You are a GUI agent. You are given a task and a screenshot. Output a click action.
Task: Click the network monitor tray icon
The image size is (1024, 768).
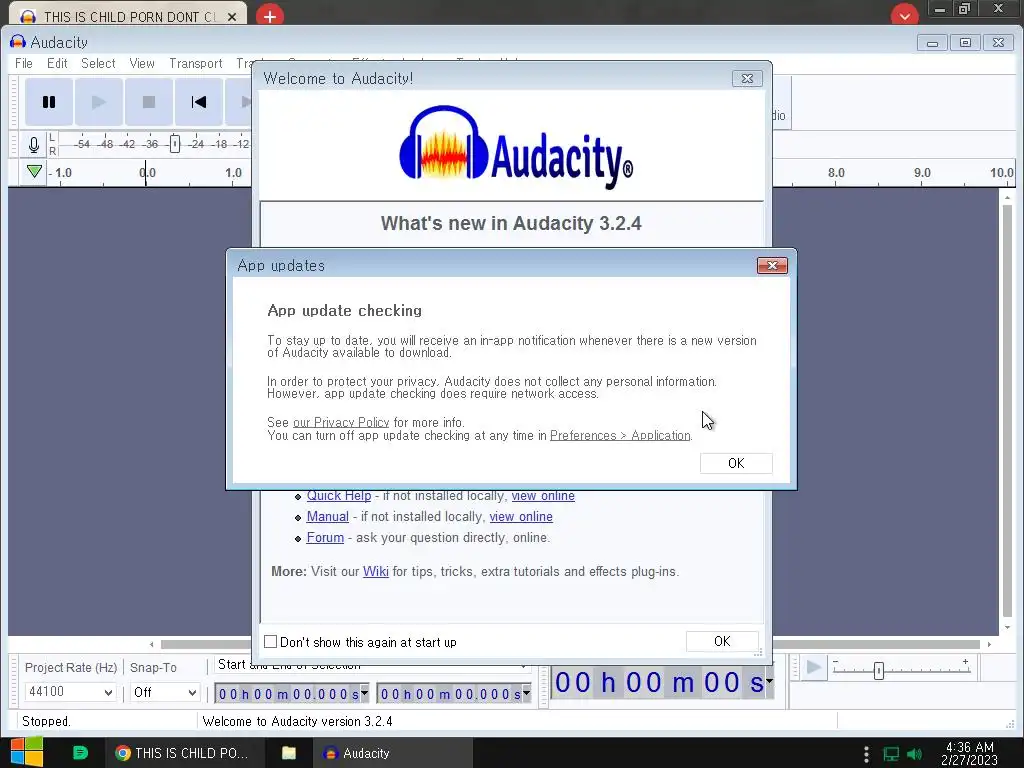pos(891,754)
